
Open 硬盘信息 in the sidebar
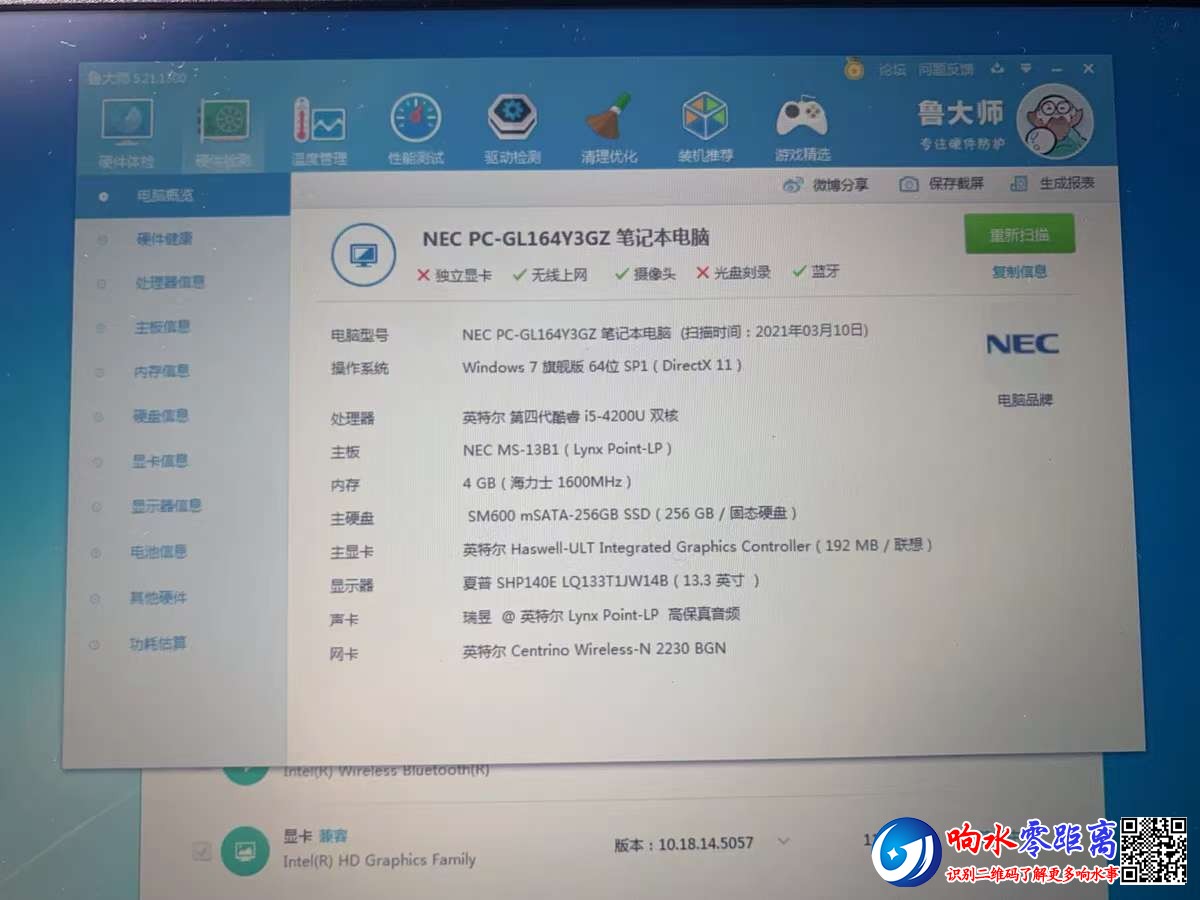tap(160, 416)
